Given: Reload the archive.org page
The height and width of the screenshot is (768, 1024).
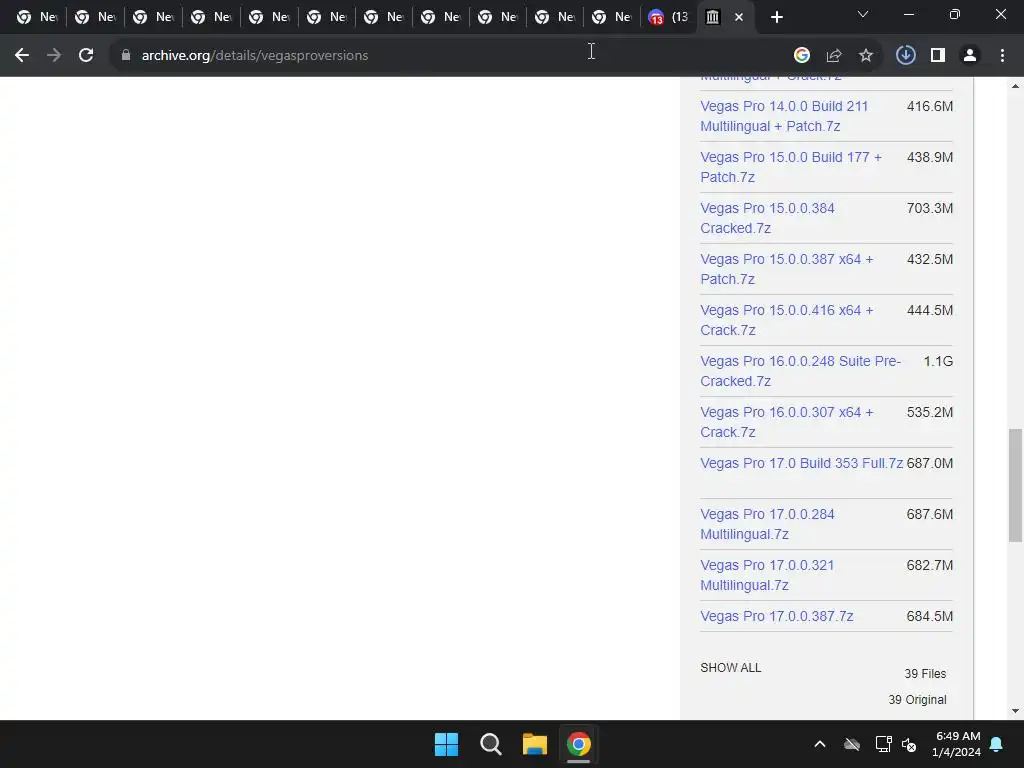Looking at the screenshot, I should tap(86, 56).
